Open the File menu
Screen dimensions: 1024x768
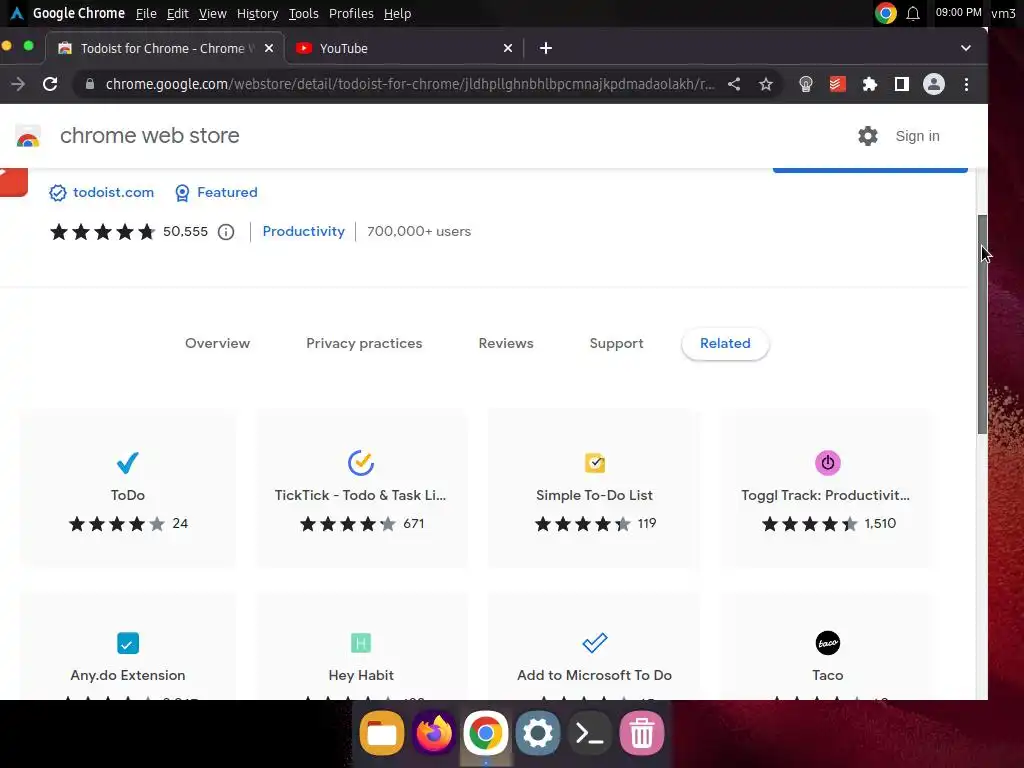(146, 14)
